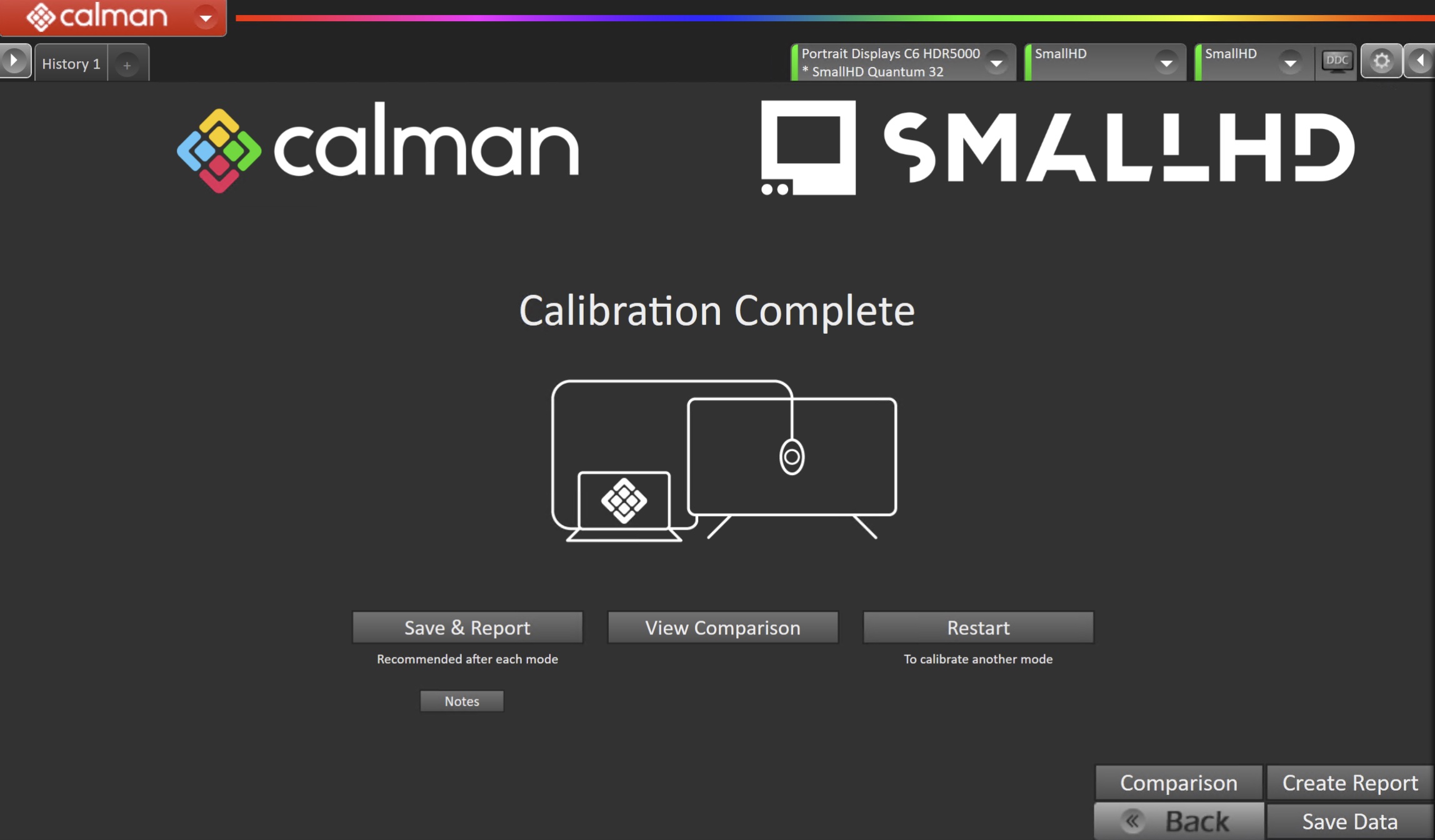Collapse right panel with left arrow icon
This screenshot has width=1435, height=840.
coord(1420,61)
